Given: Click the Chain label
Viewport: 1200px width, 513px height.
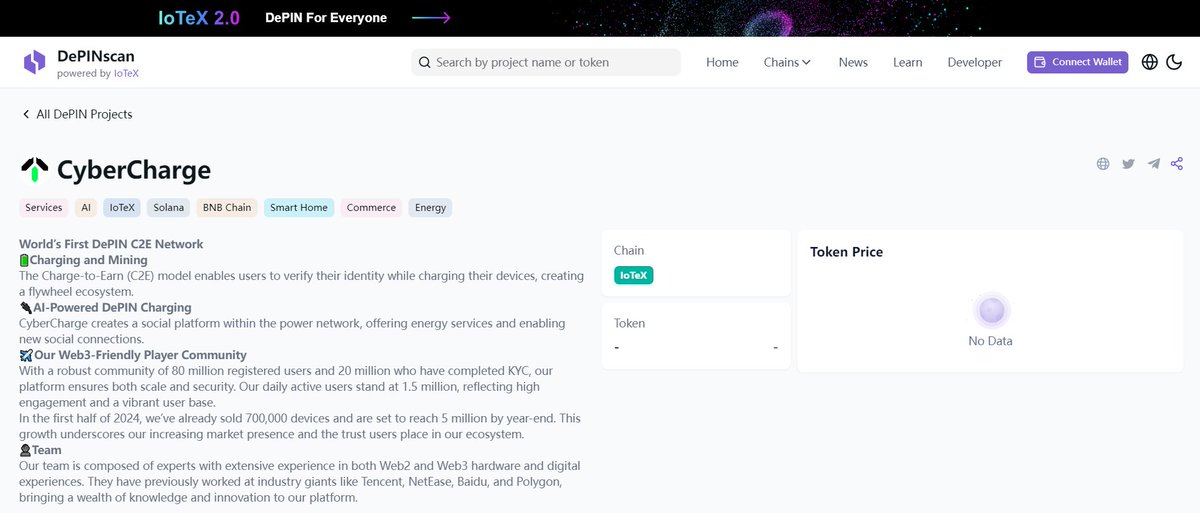Looking at the screenshot, I should click(629, 250).
